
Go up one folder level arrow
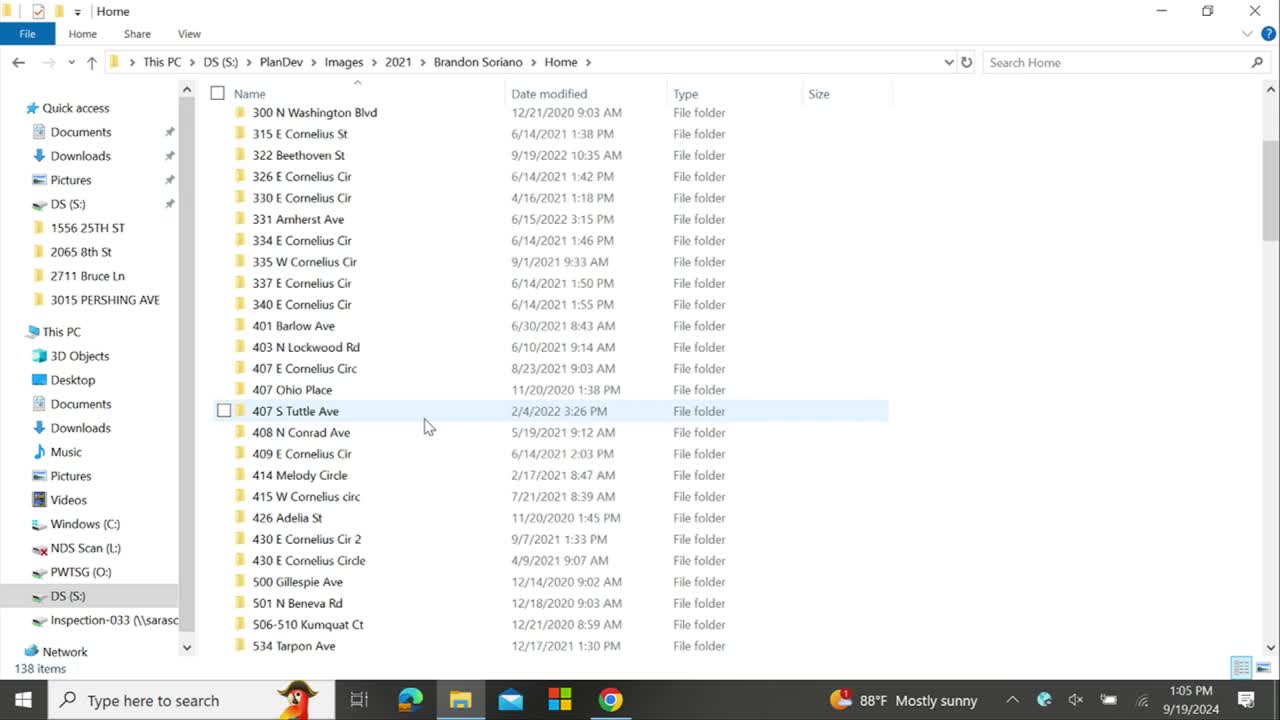[x=92, y=62]
